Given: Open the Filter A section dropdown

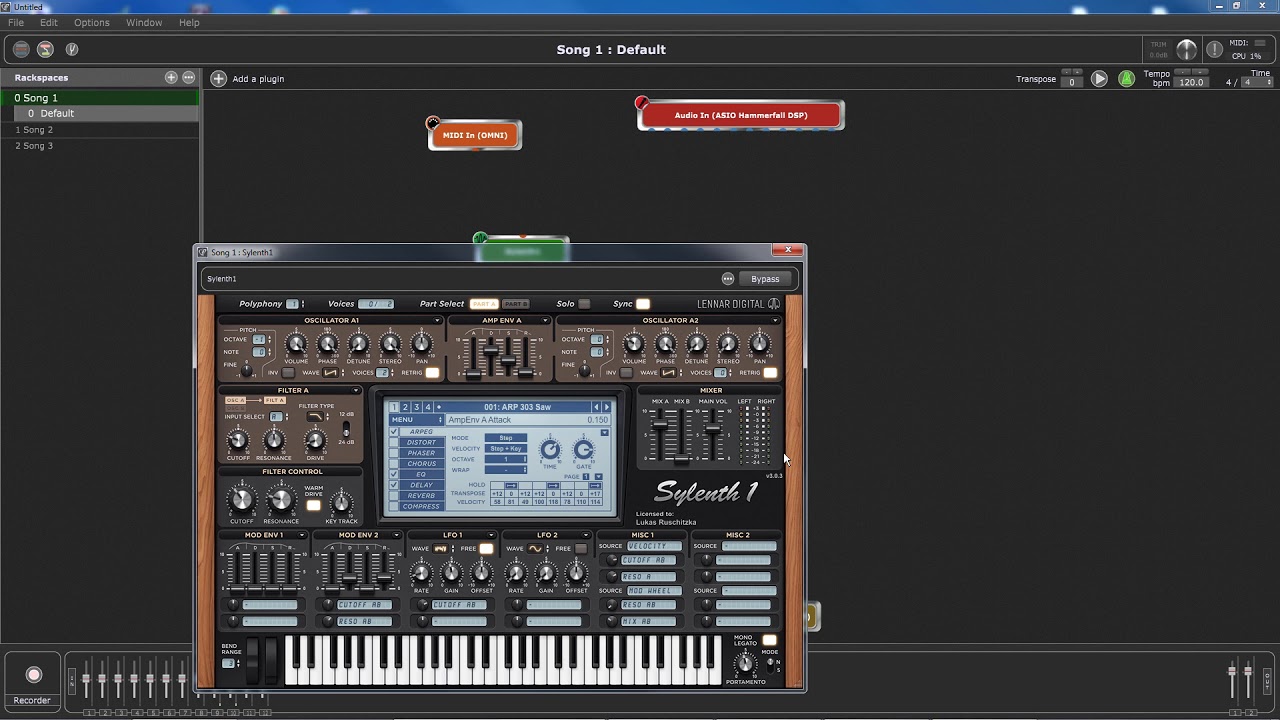Looking at the screenshot, I should [x=356, y=391].
